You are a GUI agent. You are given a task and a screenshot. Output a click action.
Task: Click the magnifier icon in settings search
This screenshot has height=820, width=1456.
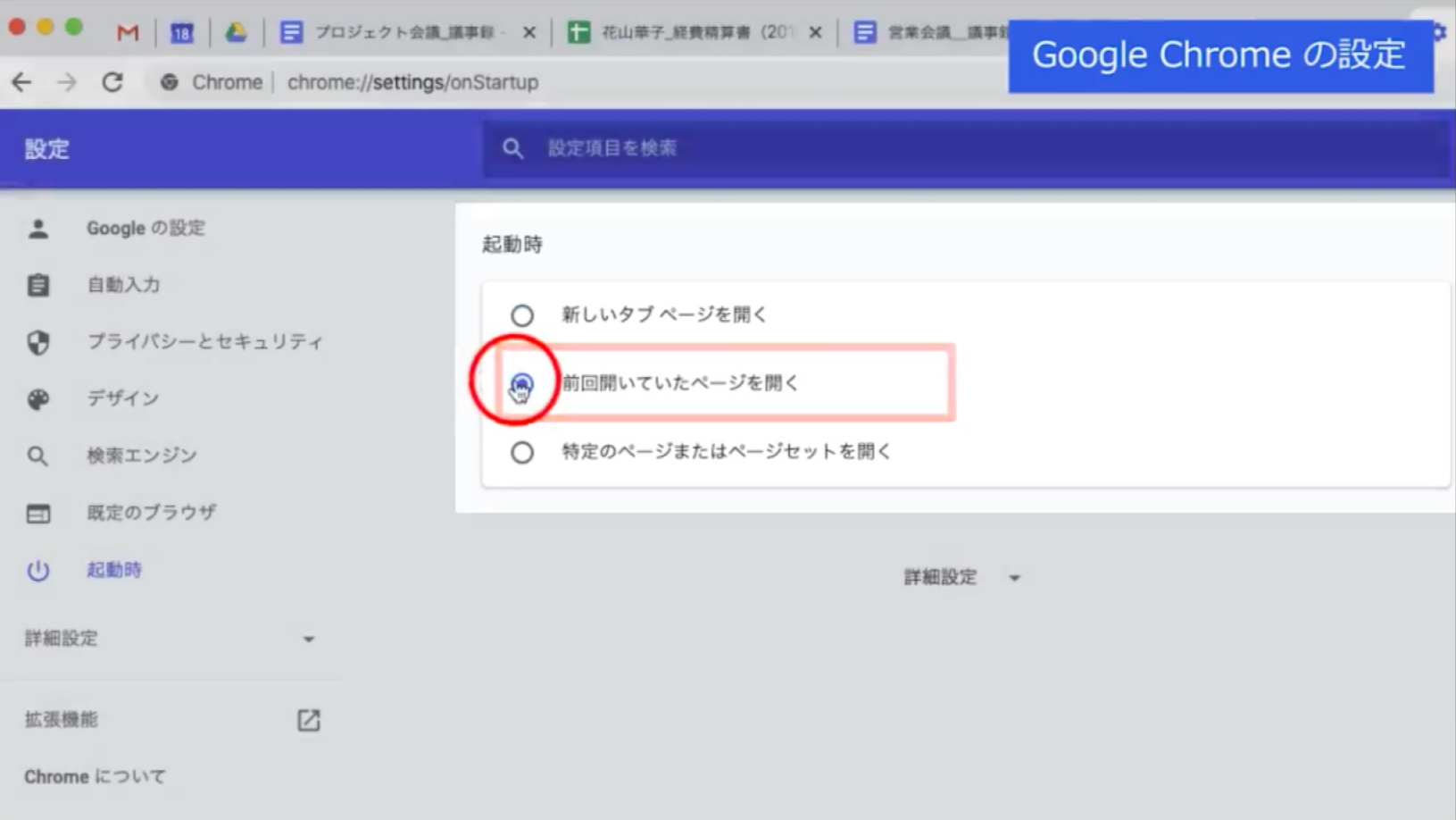(512, 148)
